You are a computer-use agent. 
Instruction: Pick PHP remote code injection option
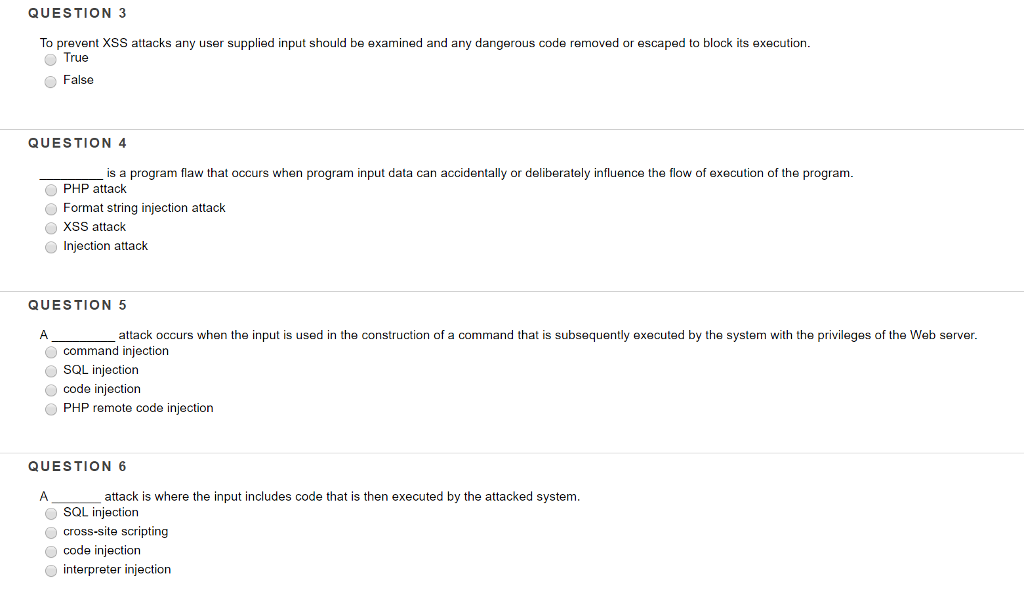pos(50,408)
